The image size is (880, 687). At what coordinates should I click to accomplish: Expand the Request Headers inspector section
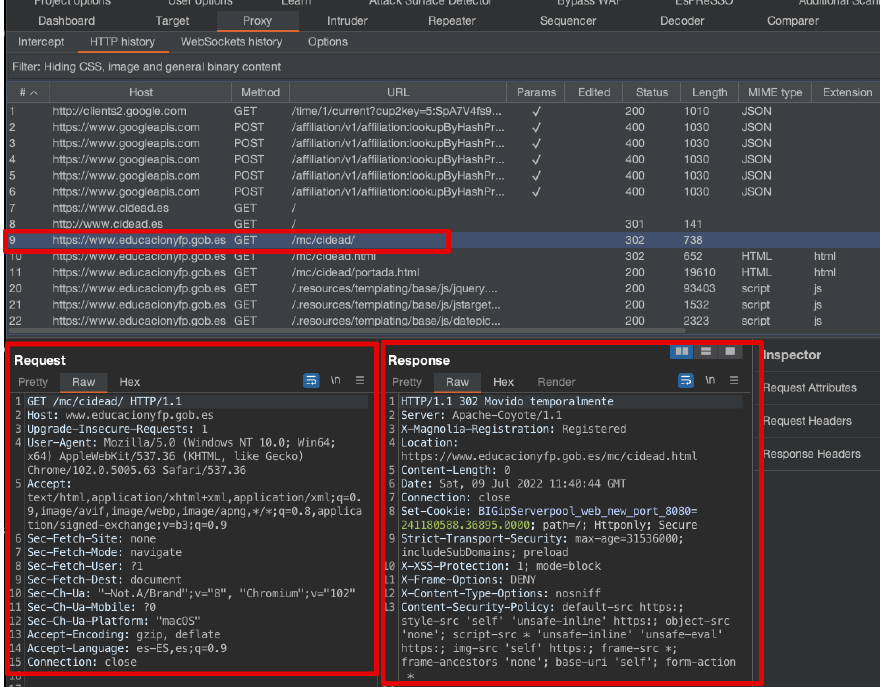click(807, 421)
